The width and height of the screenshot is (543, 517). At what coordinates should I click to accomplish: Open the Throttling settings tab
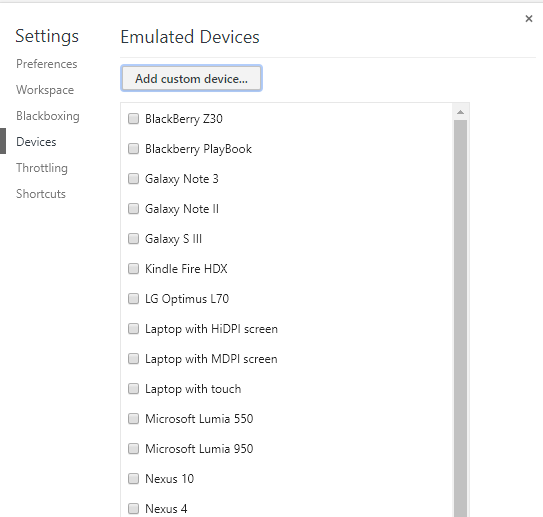pyautogui.click(x=42, y=168)
